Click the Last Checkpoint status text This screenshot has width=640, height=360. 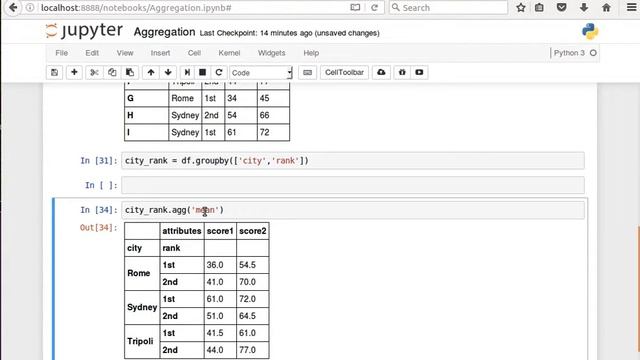(x=289, y=33)
